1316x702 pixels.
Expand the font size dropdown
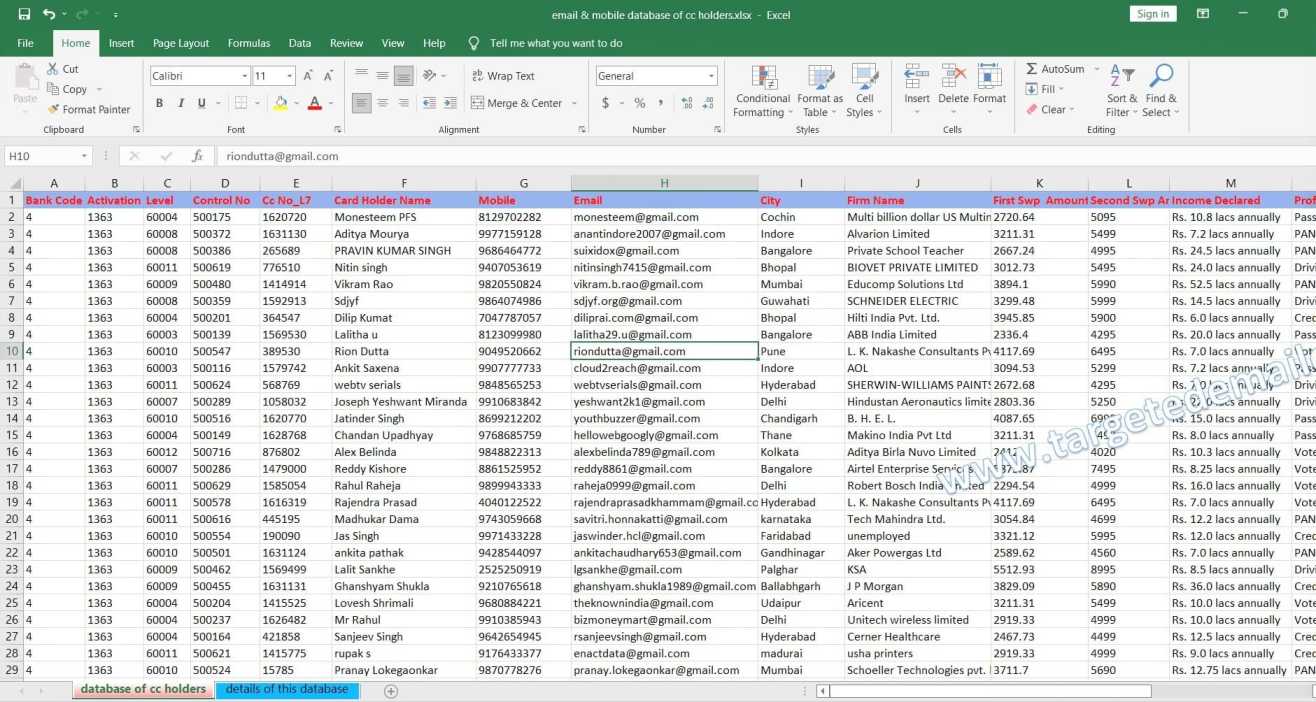coord(290,76)
